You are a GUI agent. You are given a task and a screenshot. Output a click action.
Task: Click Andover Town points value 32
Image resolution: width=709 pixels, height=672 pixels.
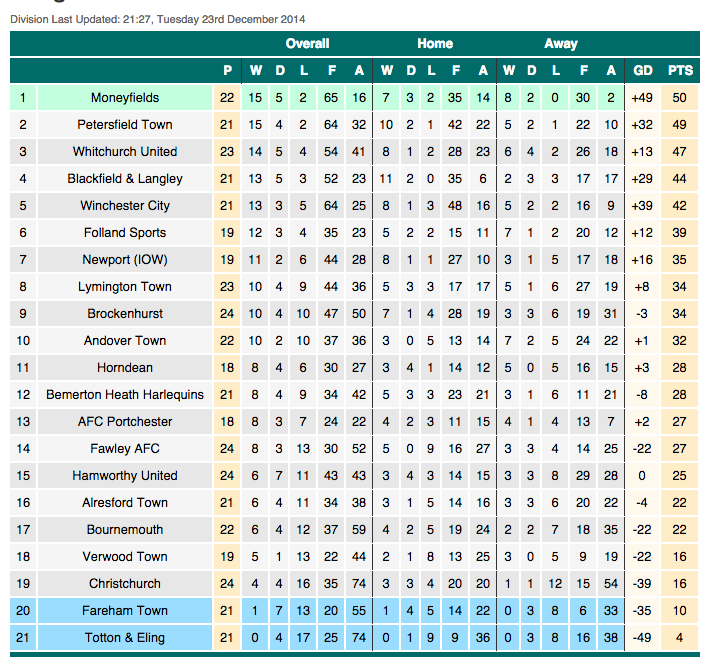(x=679, y=341)
